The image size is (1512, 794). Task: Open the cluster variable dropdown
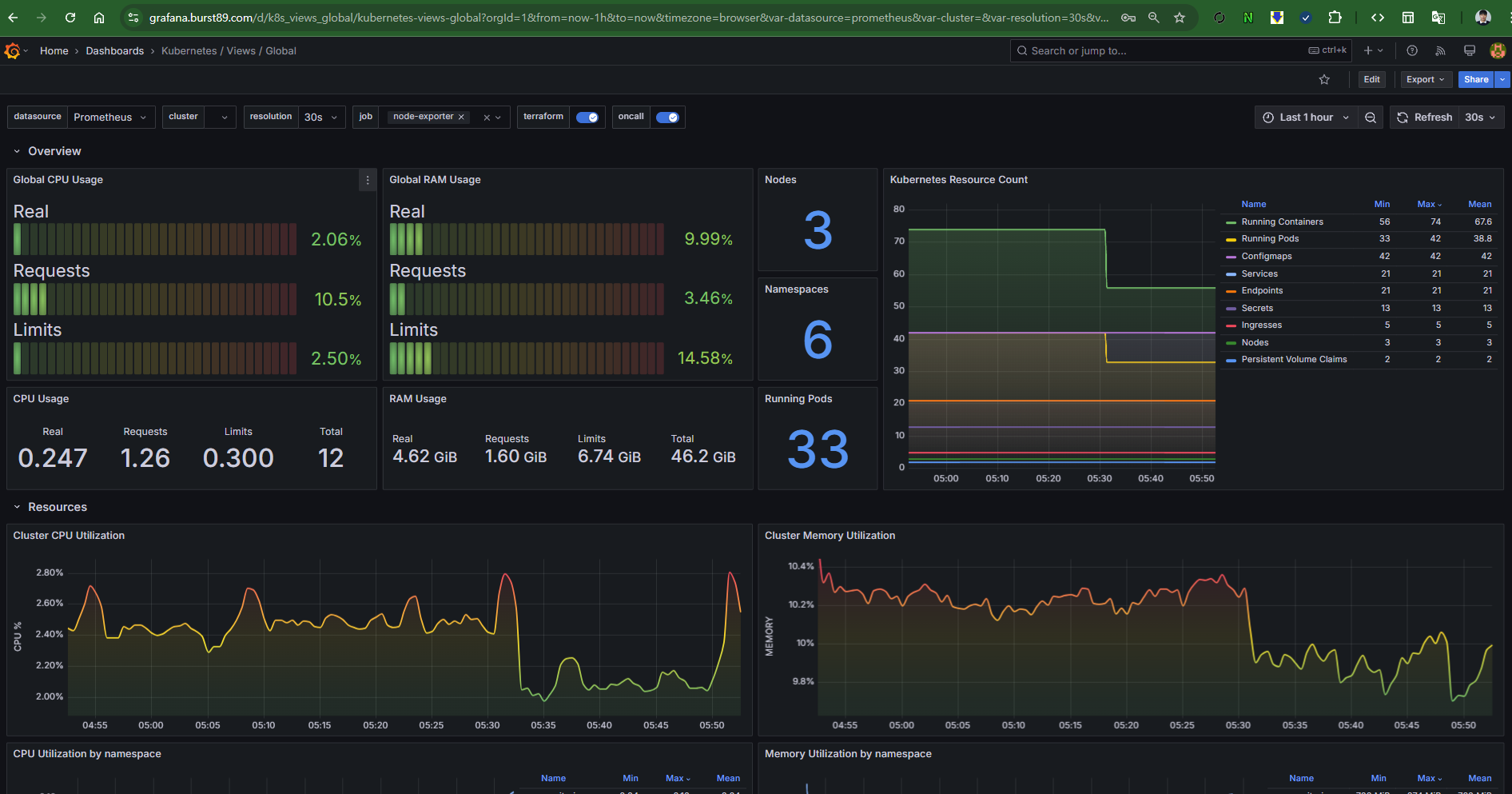(220, 118)
